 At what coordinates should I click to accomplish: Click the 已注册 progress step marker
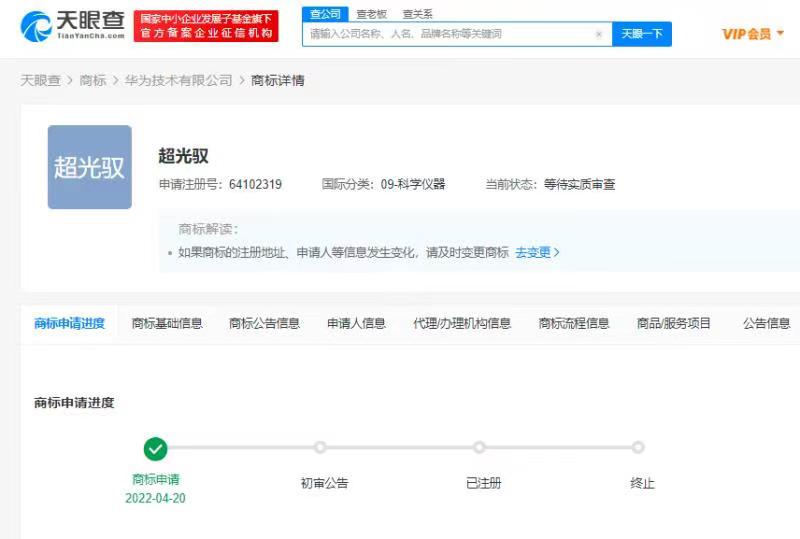(479, 448)
